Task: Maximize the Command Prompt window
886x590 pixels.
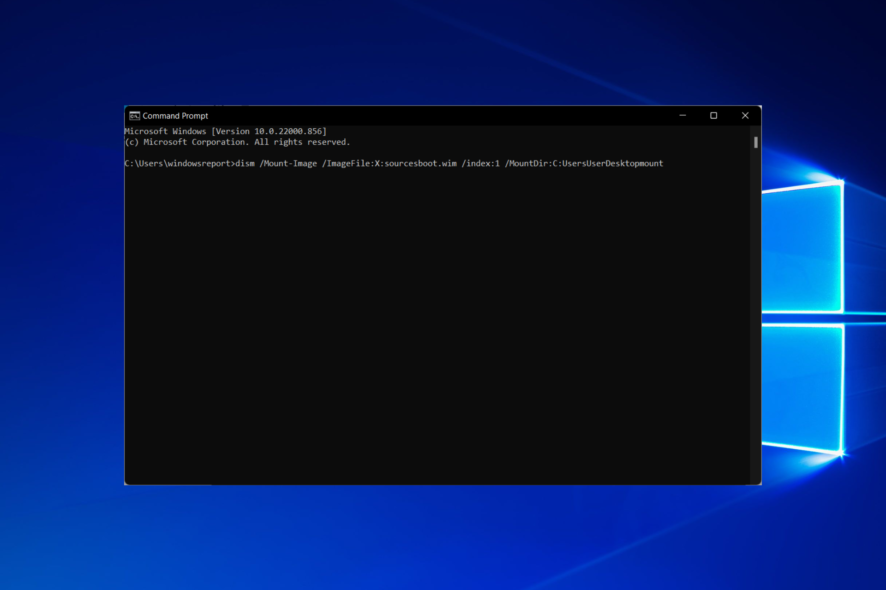Action: 713,115
